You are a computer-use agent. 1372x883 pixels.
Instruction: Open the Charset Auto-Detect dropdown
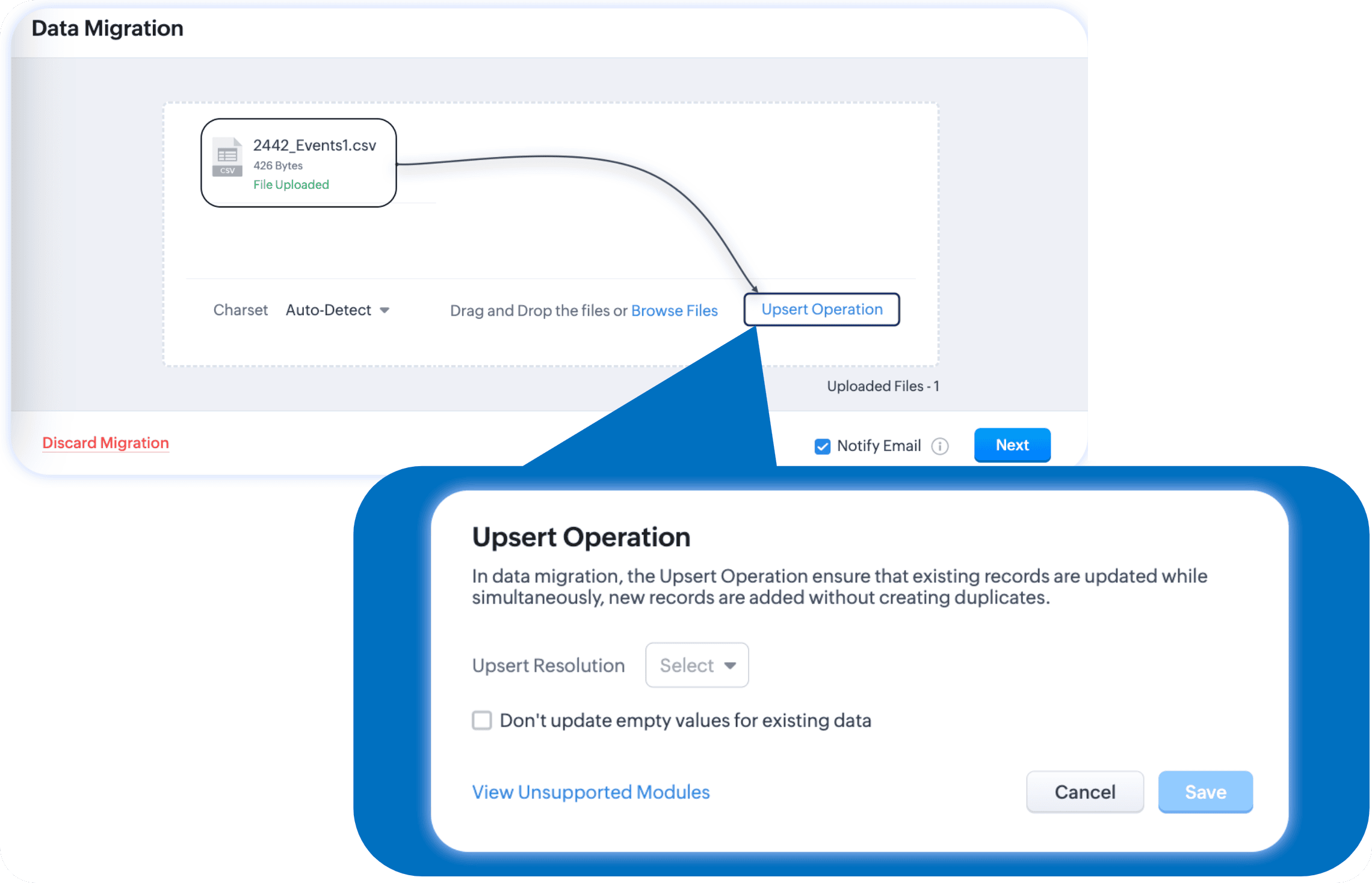329,310
